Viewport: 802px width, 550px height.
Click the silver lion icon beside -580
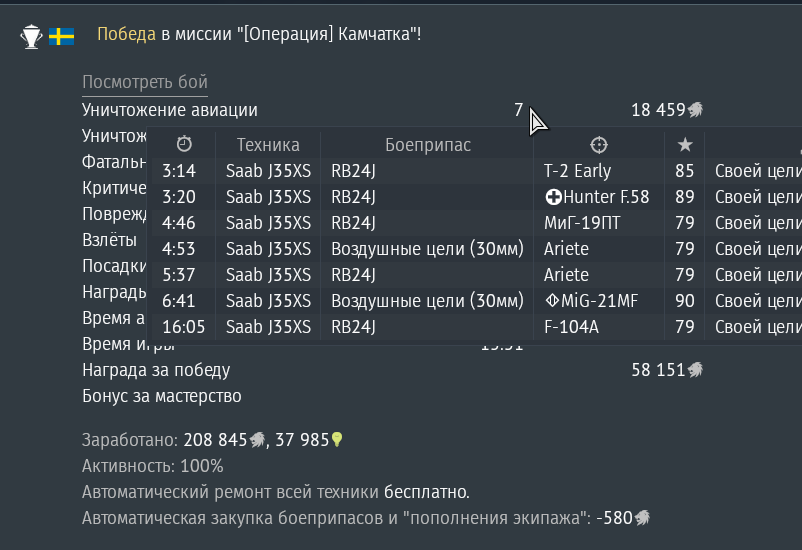click(x=642, y=518)
